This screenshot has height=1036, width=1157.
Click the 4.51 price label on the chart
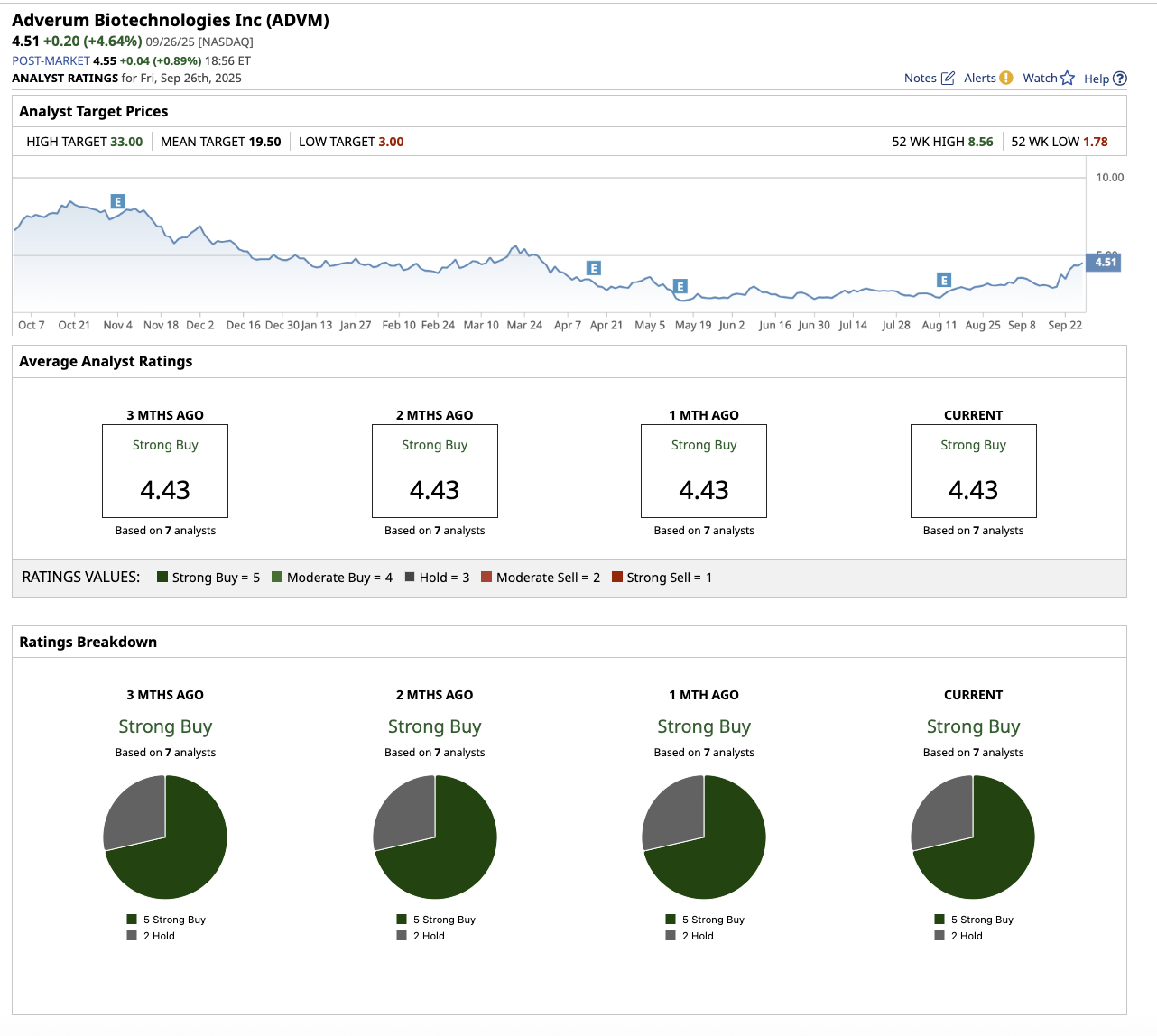pyautogui.click(x=1105, y=263)
